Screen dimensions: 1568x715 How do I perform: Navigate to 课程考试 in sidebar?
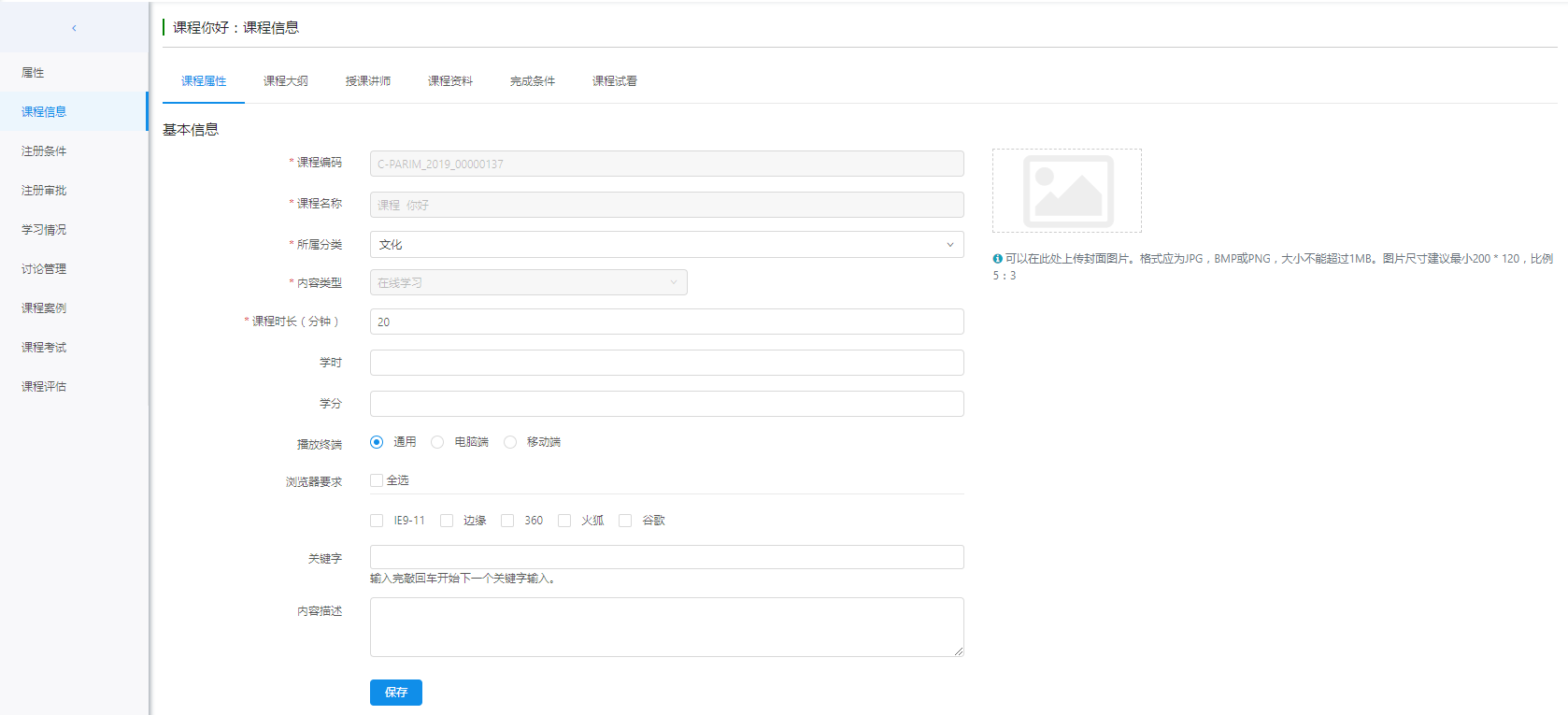tap(44, 348)
